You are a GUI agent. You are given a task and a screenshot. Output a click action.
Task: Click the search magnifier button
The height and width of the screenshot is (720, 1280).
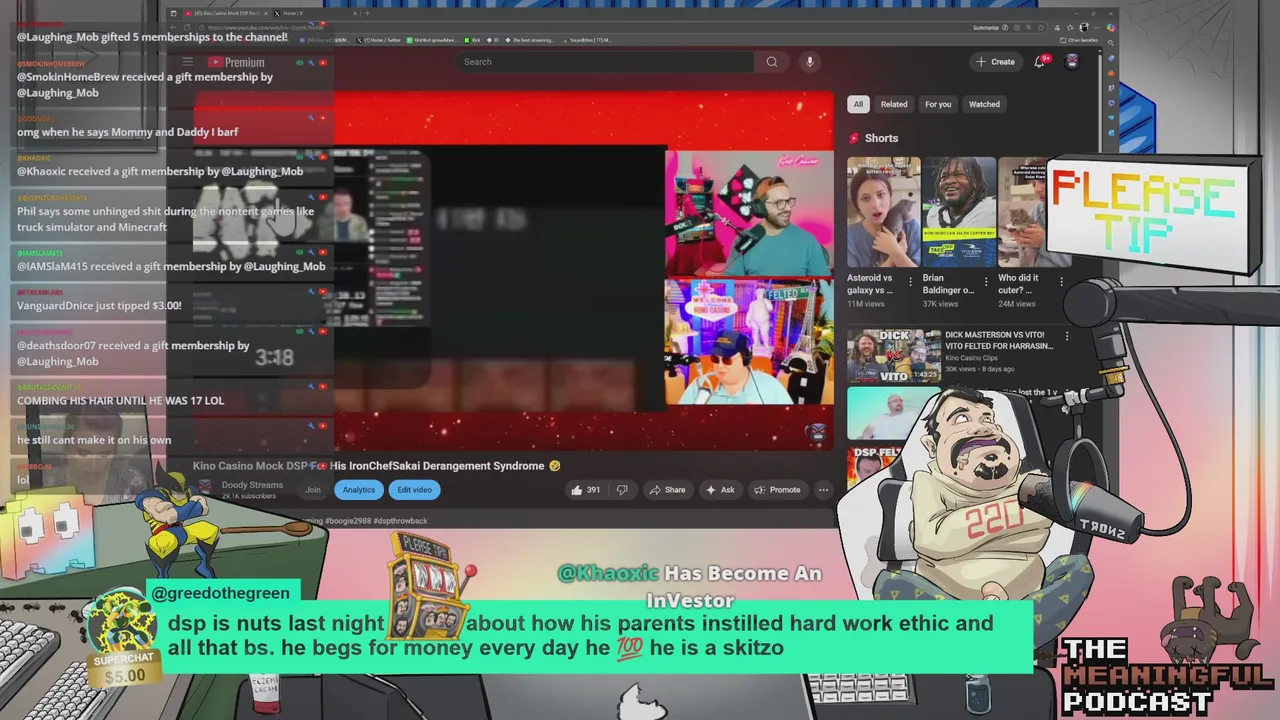coord(771,62)
